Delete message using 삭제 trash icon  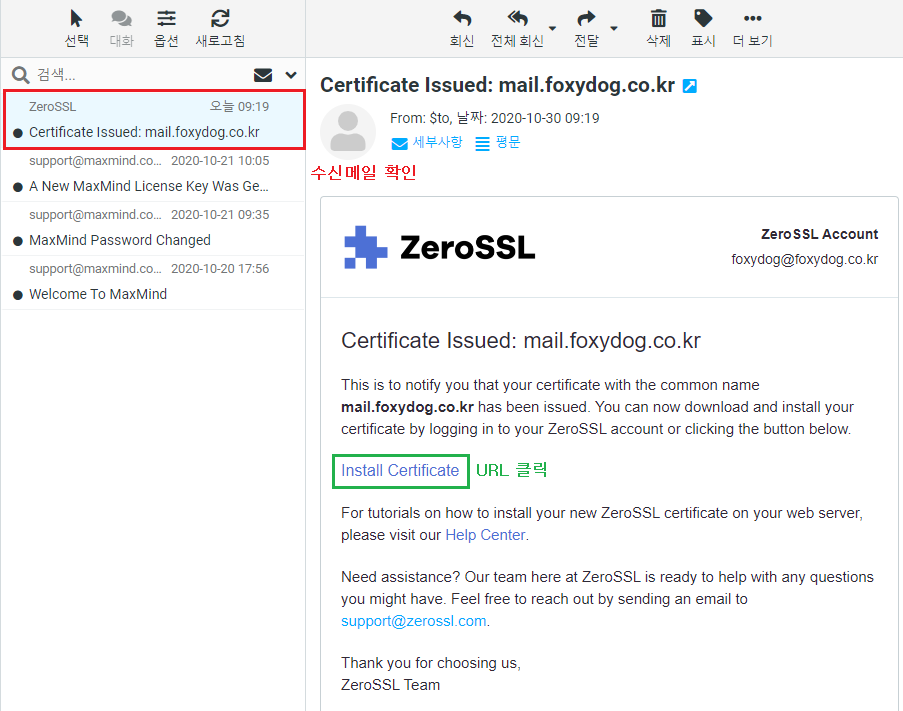[x=658, y=19]
